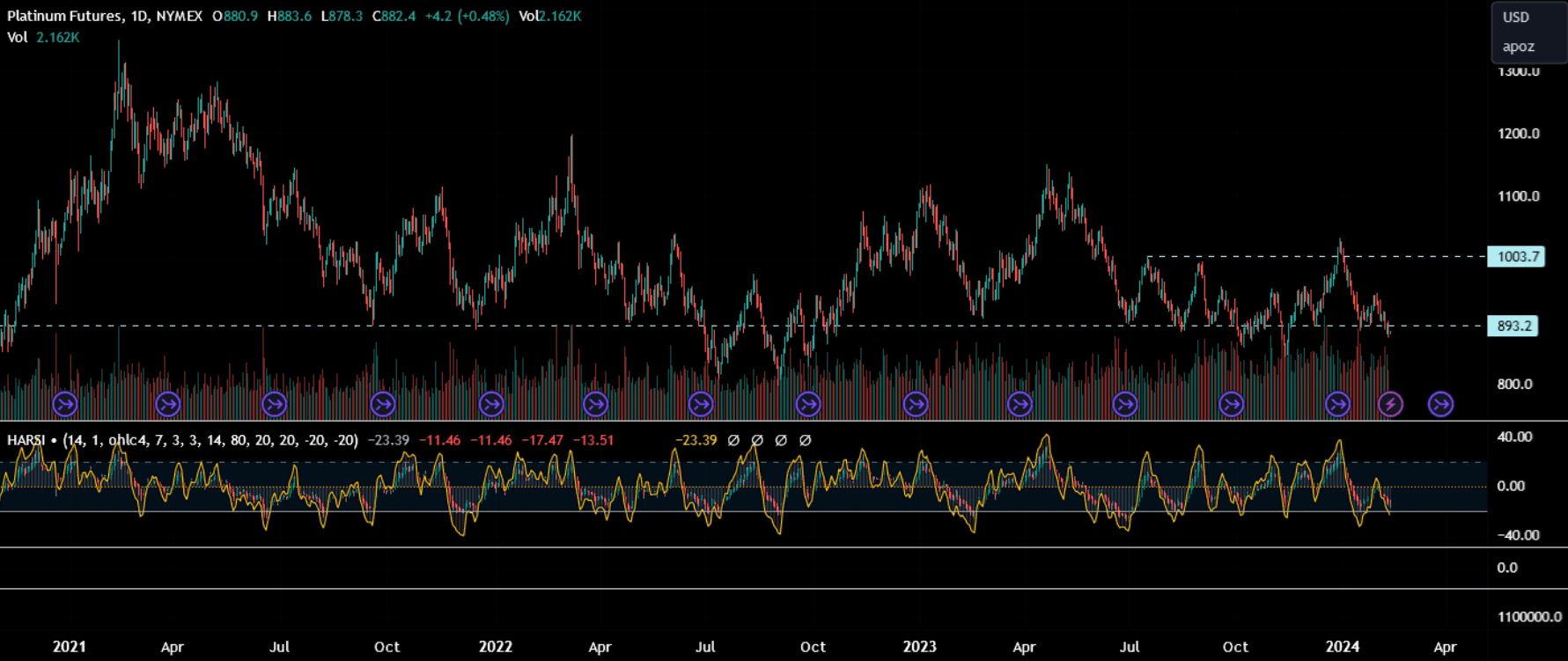
Task: Click the C882.4 close value in header
Action: [x=393, y=16]
